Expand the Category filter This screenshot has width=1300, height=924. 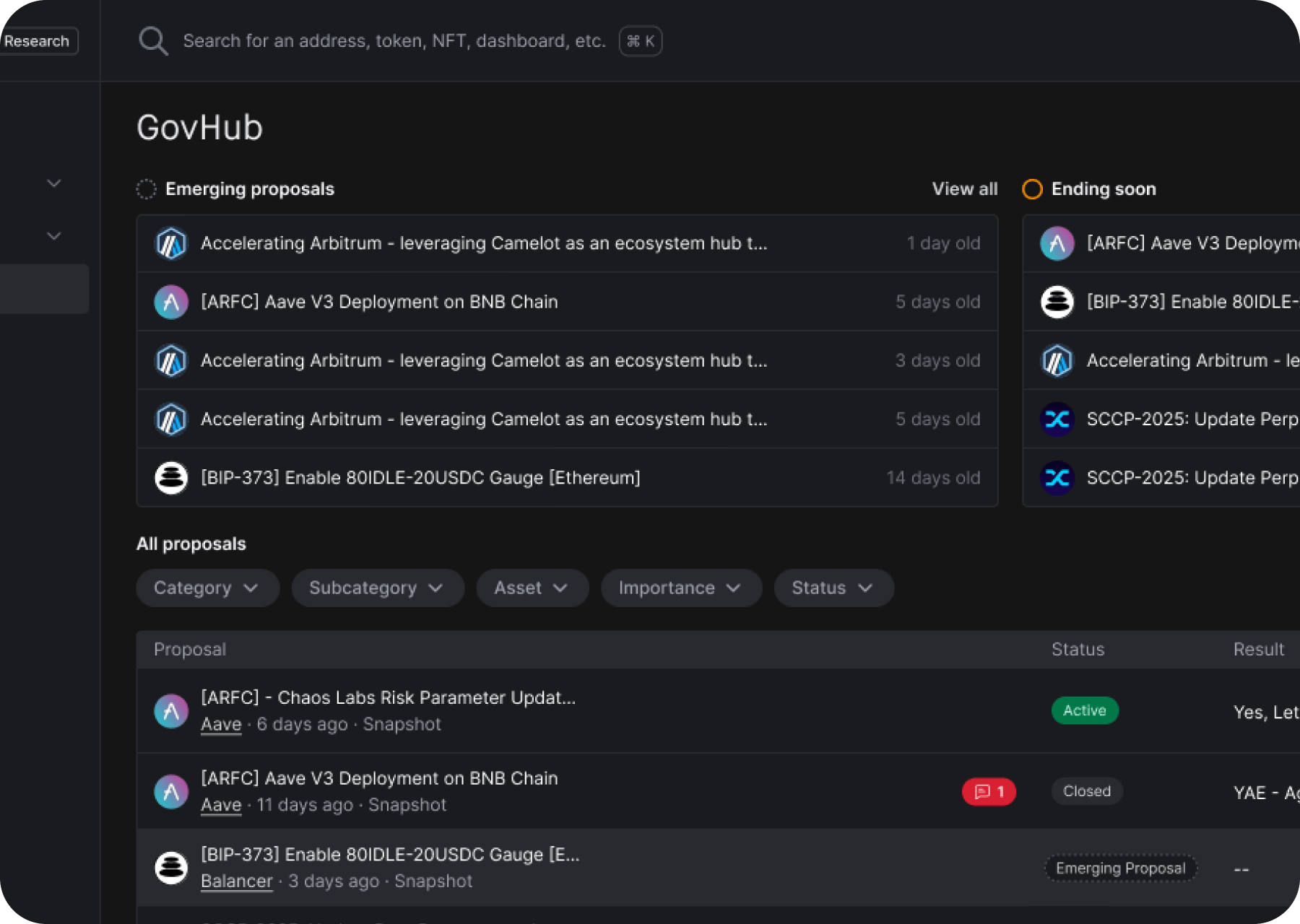(207, 588)
